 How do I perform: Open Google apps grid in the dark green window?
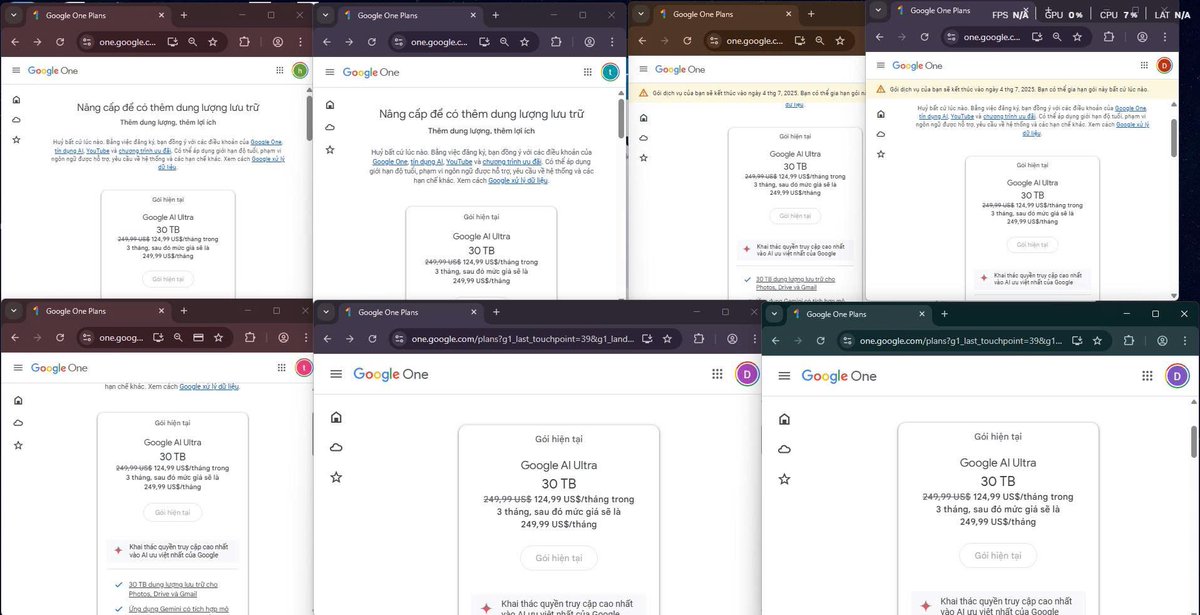click(x=1147, y=376)
